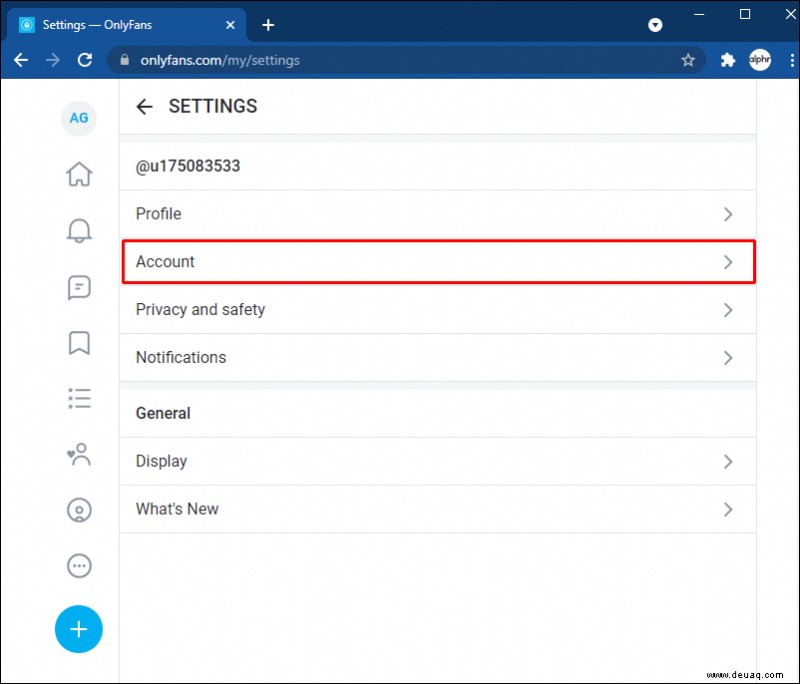Open the tab search dropdown arrow

point(655,25)
